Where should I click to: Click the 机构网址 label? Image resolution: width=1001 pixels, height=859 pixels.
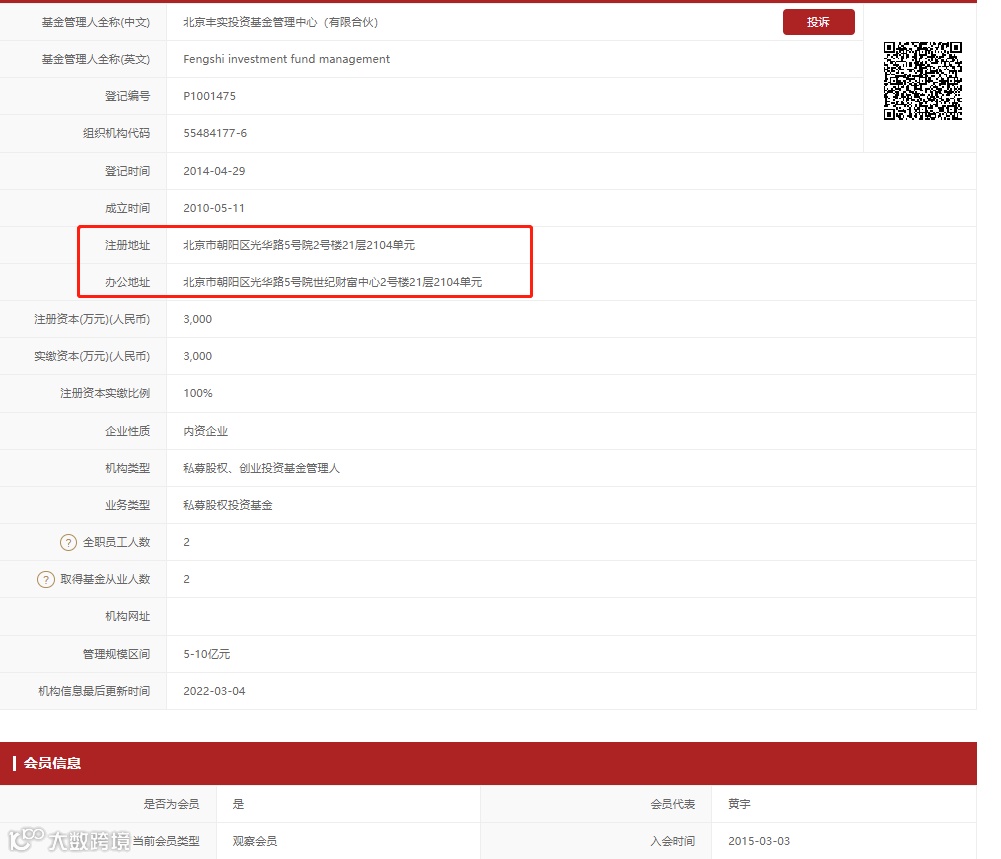pos(128,616)
